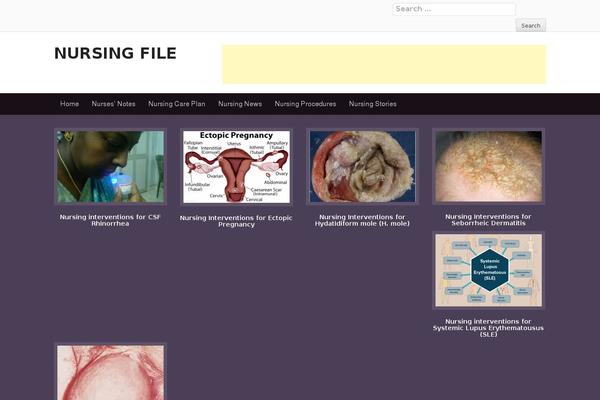The width and height of the screenshot is (600, 400).
Task: Open the Nursing Procedures menu item
Action: (x=305, y=104)
